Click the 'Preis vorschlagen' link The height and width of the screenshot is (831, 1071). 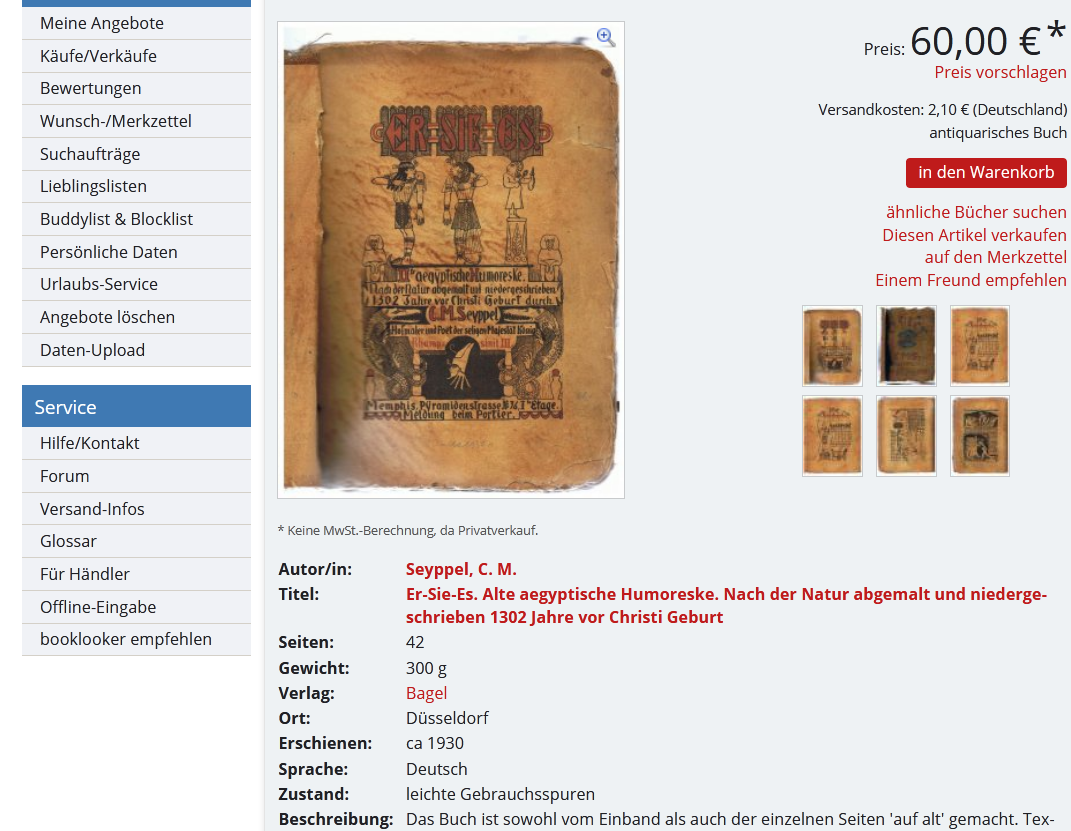pyautogui.click(x=1000, y=72)
